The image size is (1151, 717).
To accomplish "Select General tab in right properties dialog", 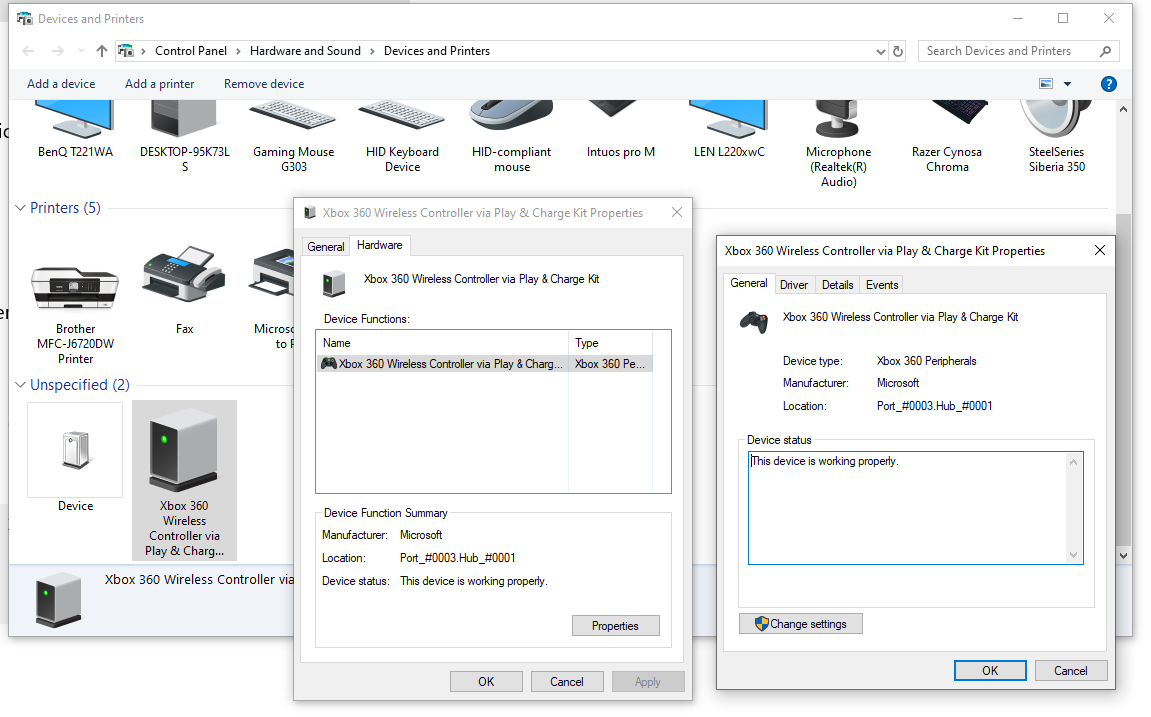I will coord(749,283).
